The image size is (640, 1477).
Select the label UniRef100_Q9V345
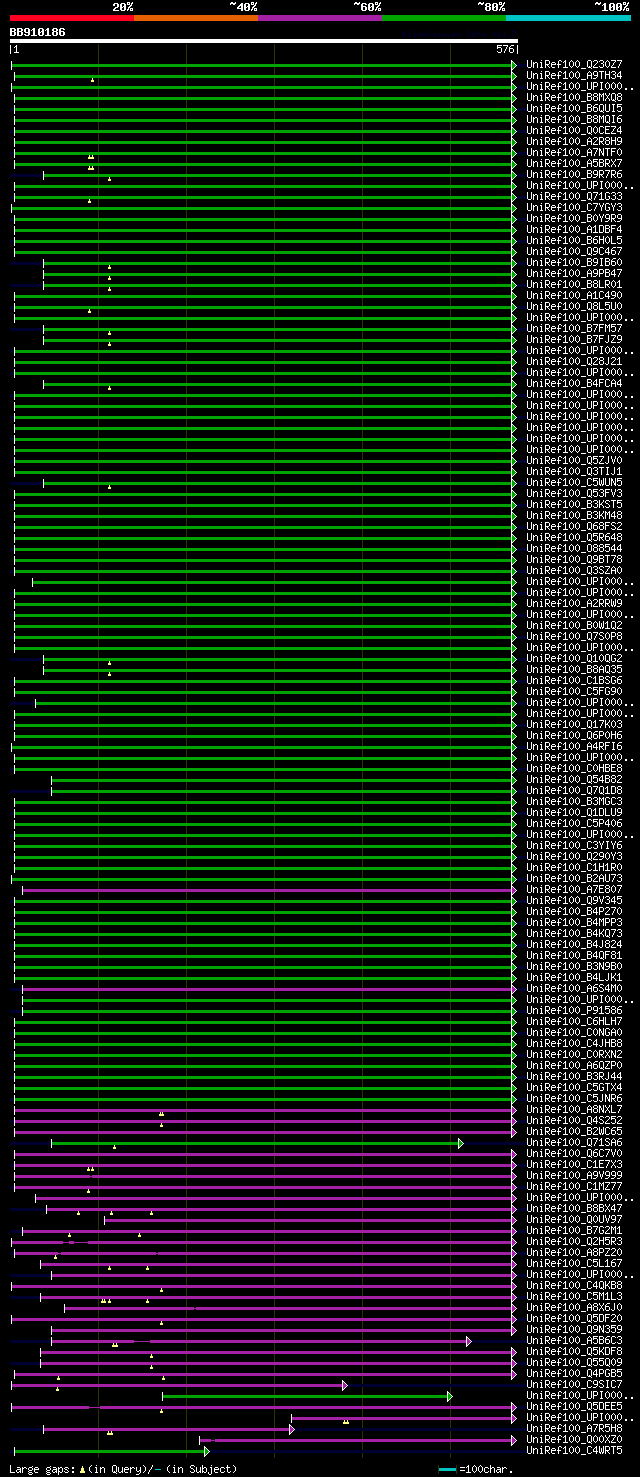point(574,900)
